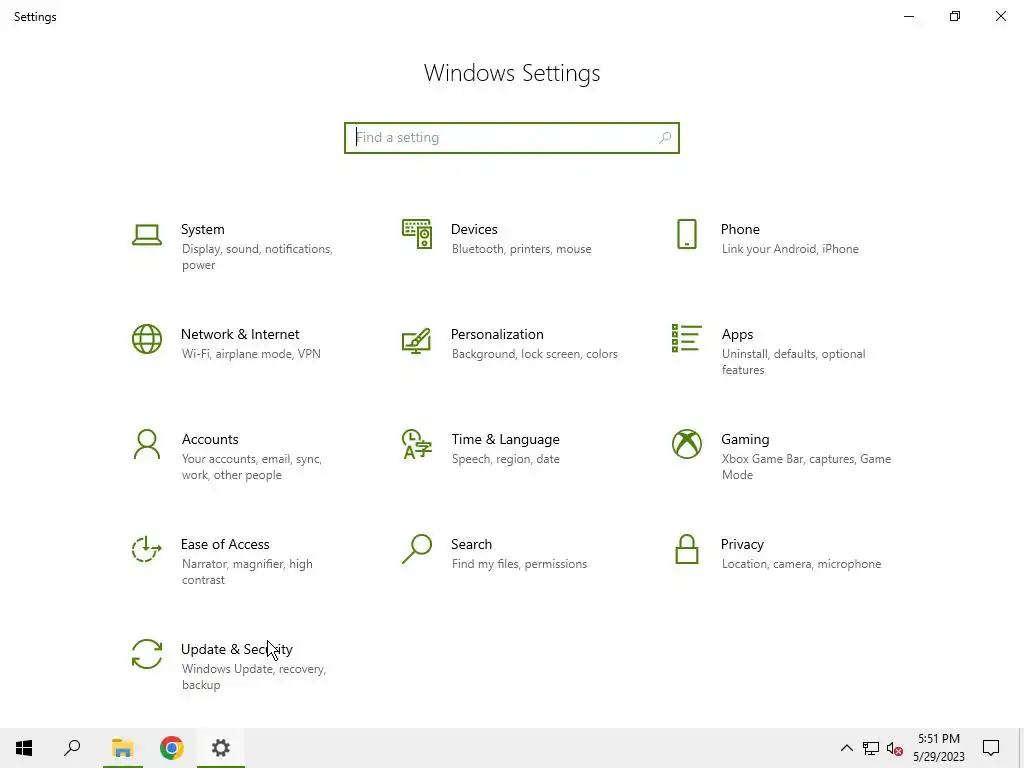The width and height of the screenshot is (1024, 768).
Task: Go to the Accounts title
Action: click(210, 440)
